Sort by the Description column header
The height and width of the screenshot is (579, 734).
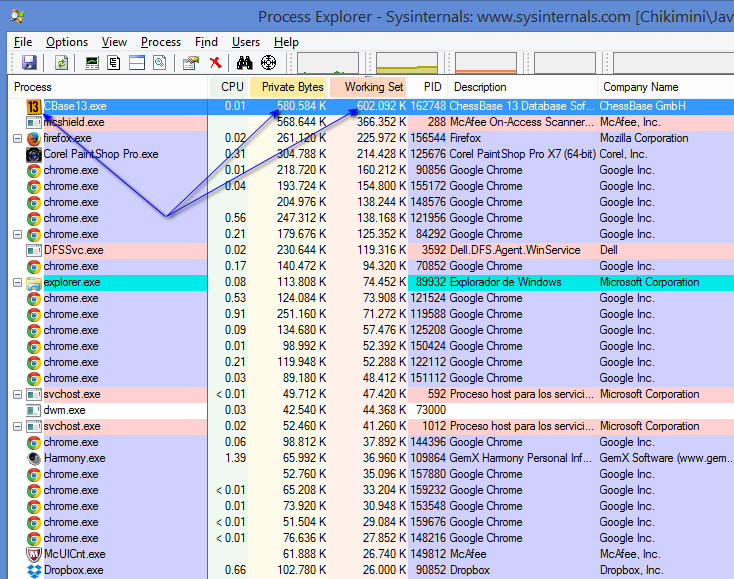pos(522,87)
